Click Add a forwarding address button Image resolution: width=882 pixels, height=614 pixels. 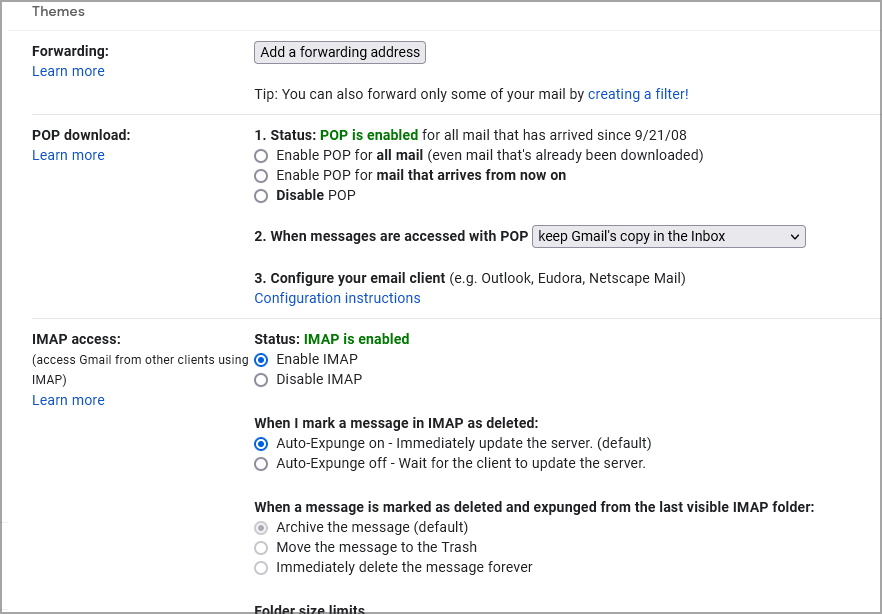[340, 52]
